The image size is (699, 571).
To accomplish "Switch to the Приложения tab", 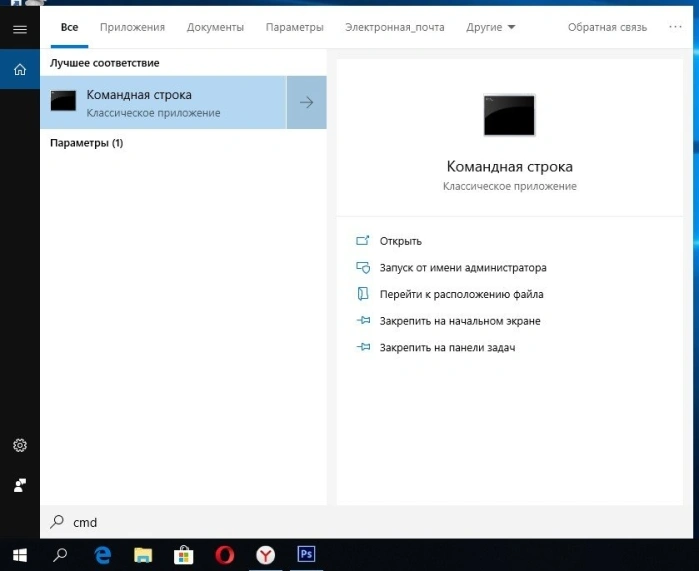I will [x=132, y=27].
